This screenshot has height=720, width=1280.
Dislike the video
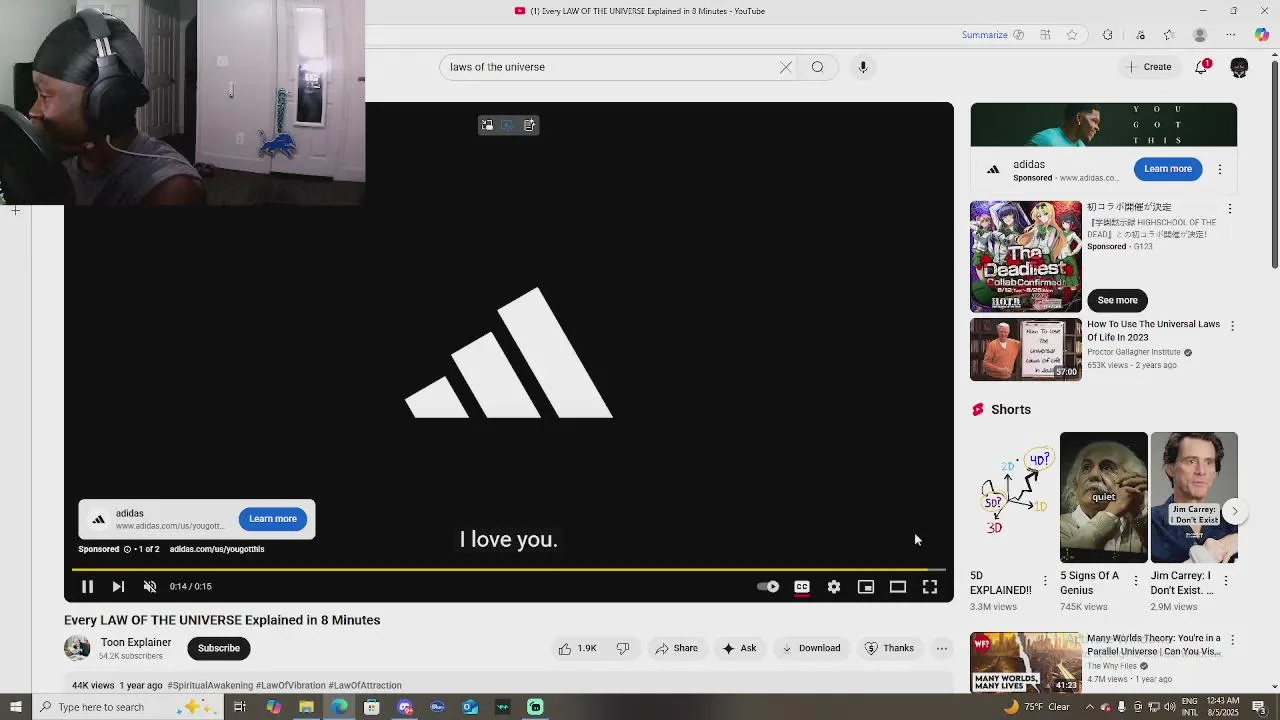(x=623, y=648)
